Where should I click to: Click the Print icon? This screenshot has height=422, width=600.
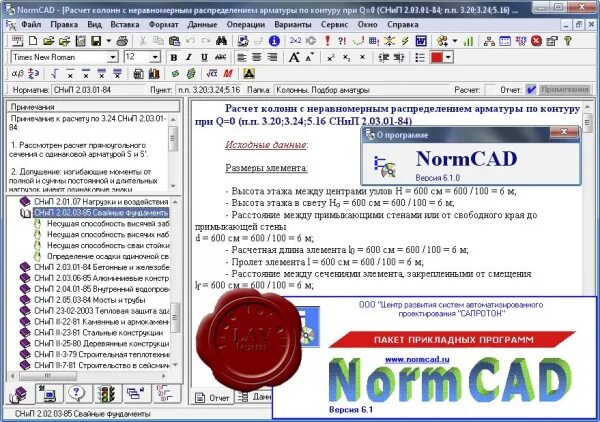click(122, 41)
